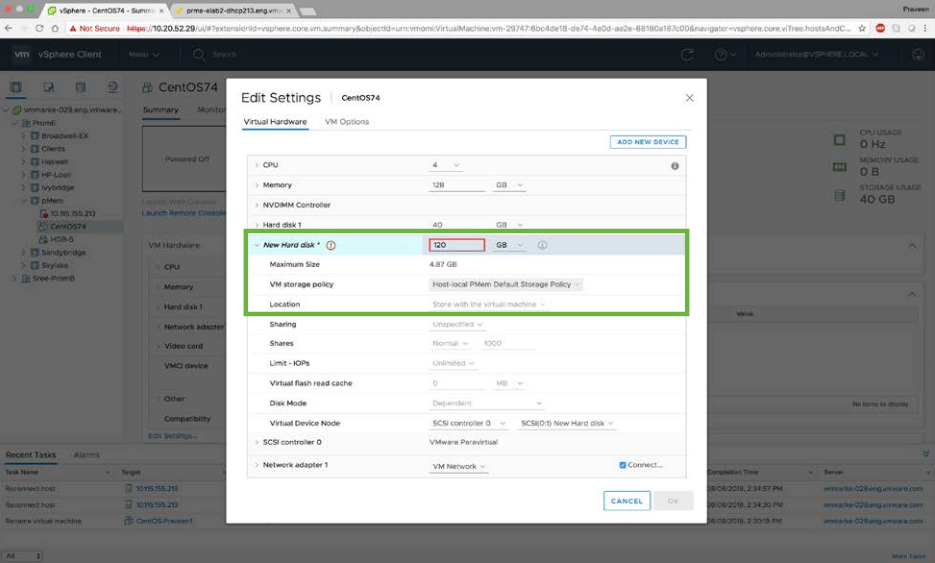Open the SCSI(0:1) New Hard disk dropdown
Screen dimensions: 935x563
(566, 423)
